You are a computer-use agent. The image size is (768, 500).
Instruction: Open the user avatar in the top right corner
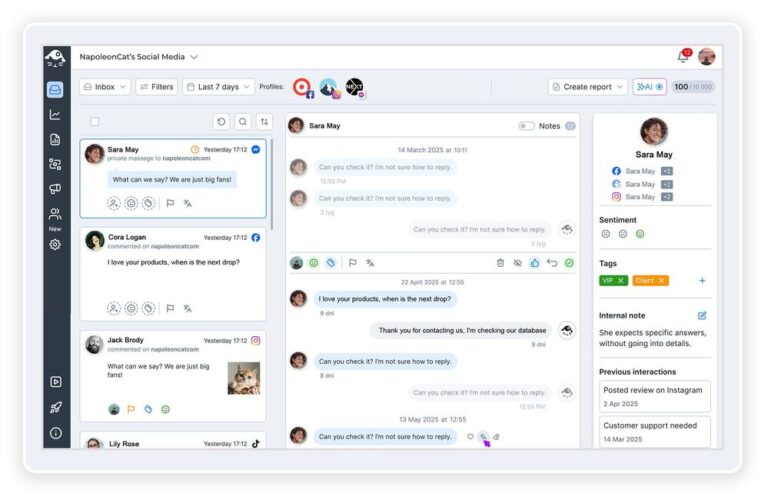(707, 57)
